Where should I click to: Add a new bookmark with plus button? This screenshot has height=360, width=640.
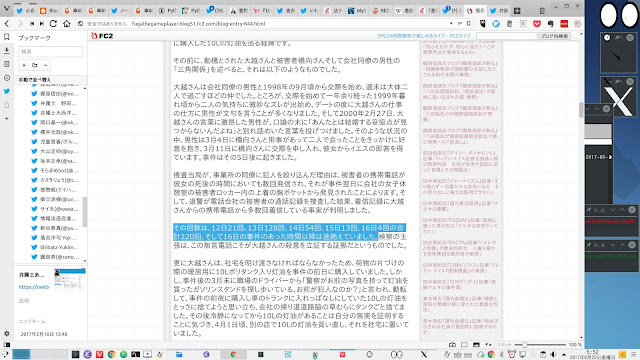pos(24,65)
